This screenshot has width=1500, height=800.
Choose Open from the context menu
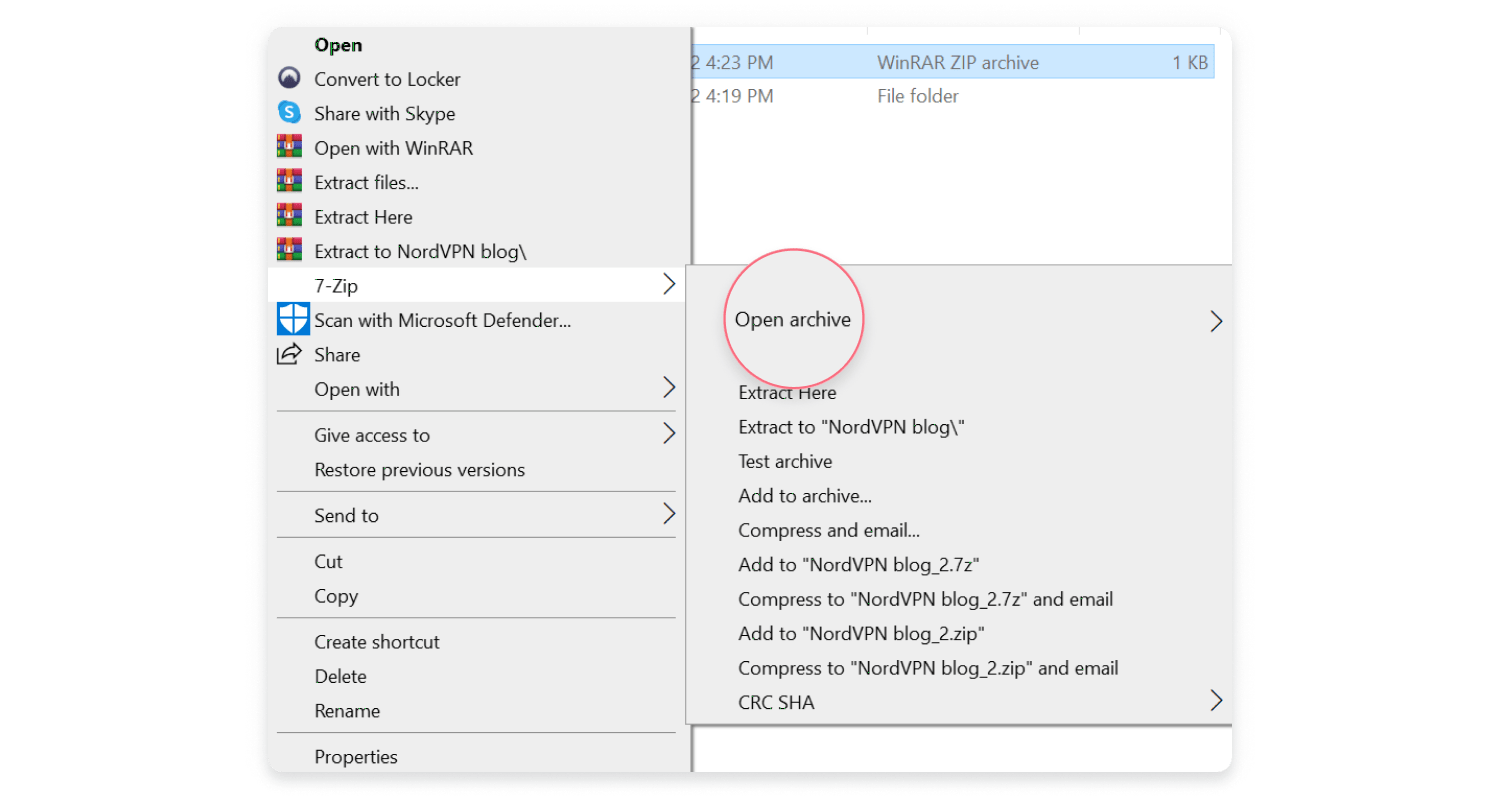[338, 45]
